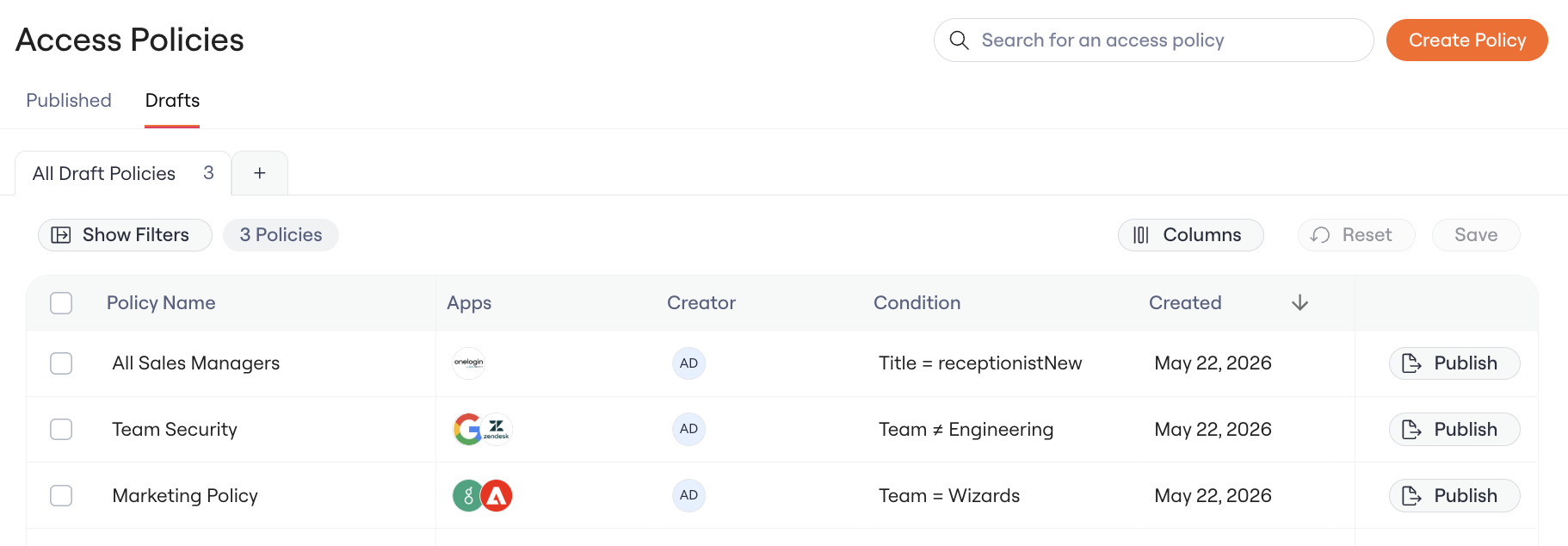Open the Marketing Policy name
This screenshot has width=1568, height=546.
click(x=185, y=495)
